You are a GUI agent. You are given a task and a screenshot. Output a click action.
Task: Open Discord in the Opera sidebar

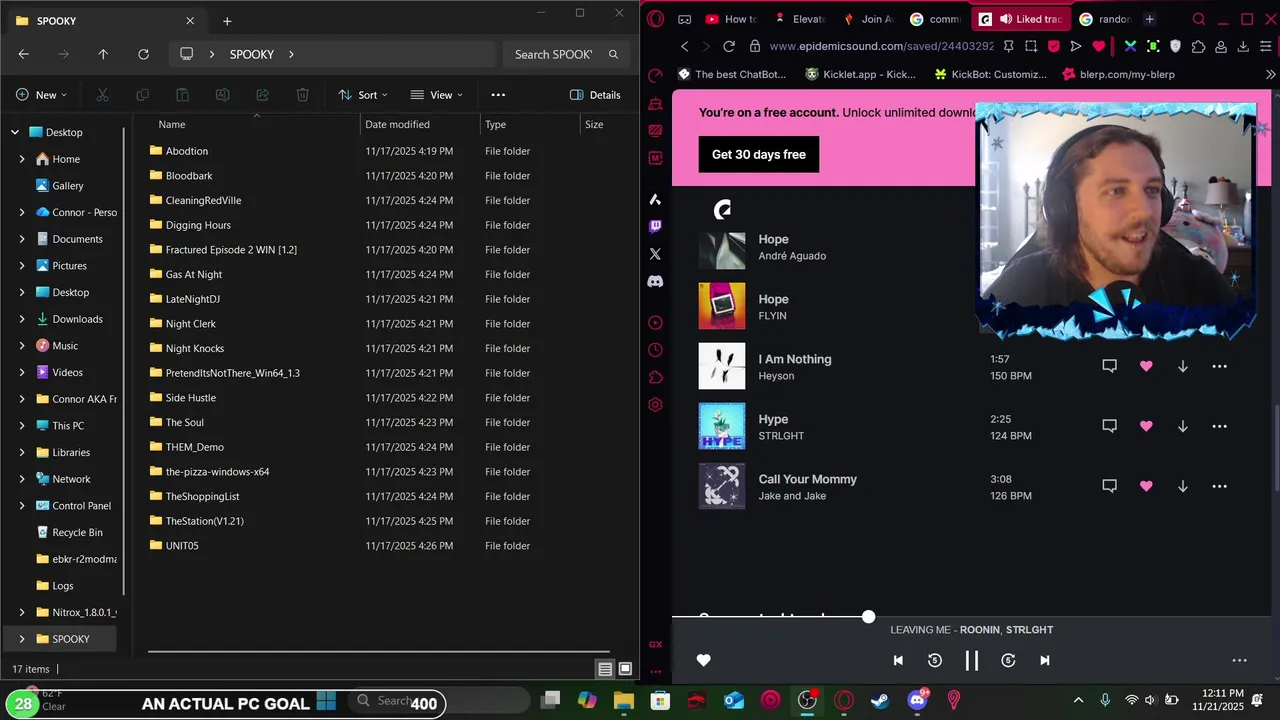pos(655,282)
